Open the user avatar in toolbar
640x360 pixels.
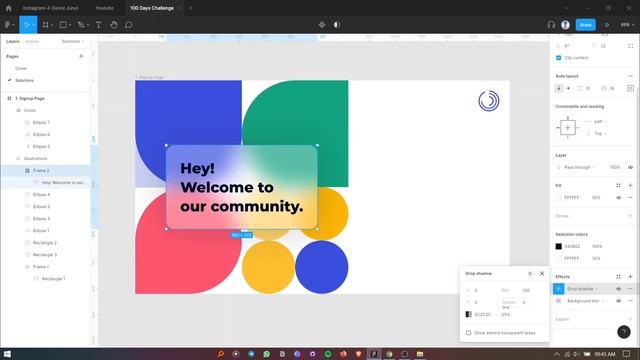tap(565, 25)
